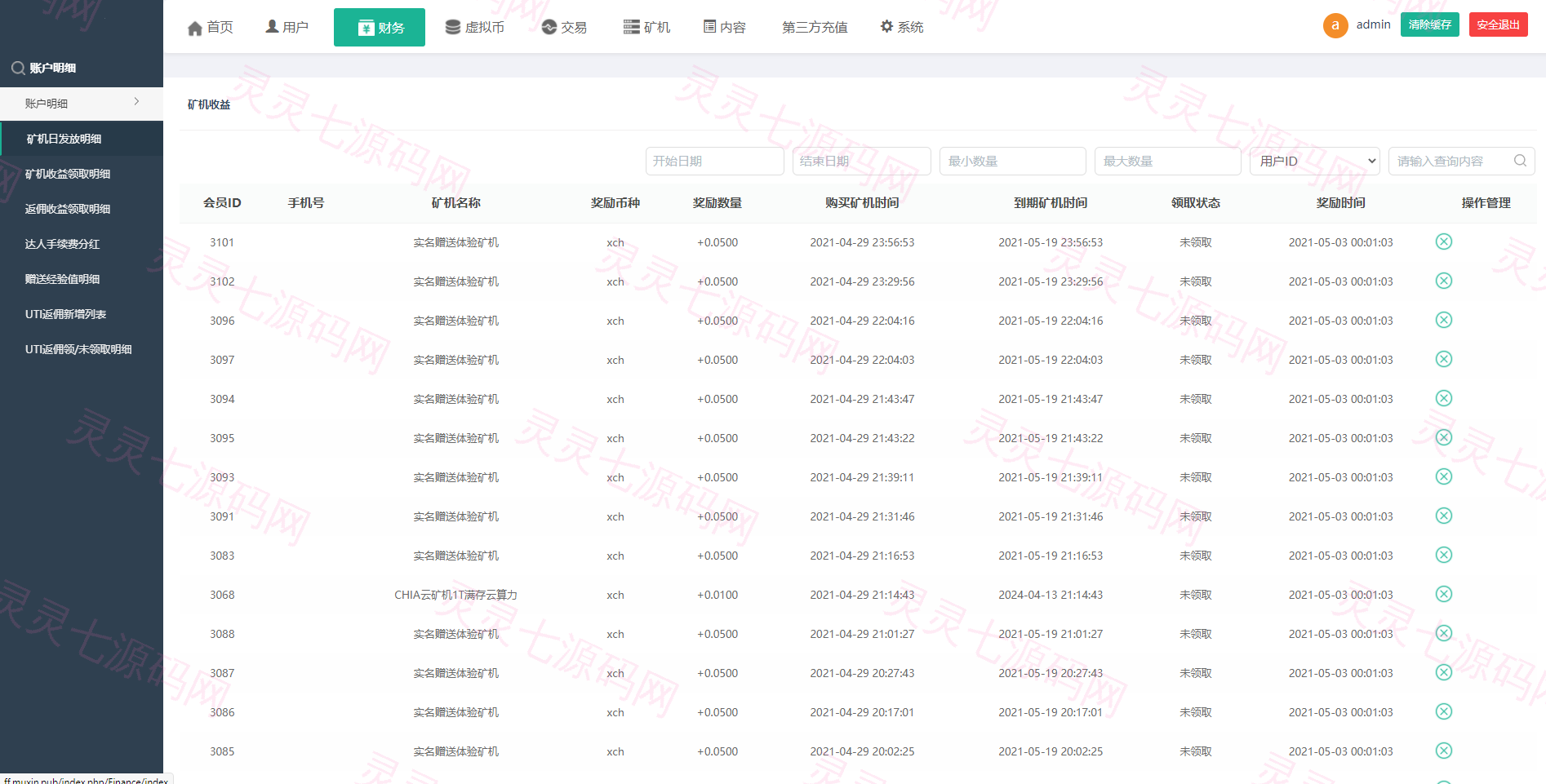Click the delete icon for member 3068
Screen dimensions: 1546x784
pyautogui.click(x=1443, y=594)
